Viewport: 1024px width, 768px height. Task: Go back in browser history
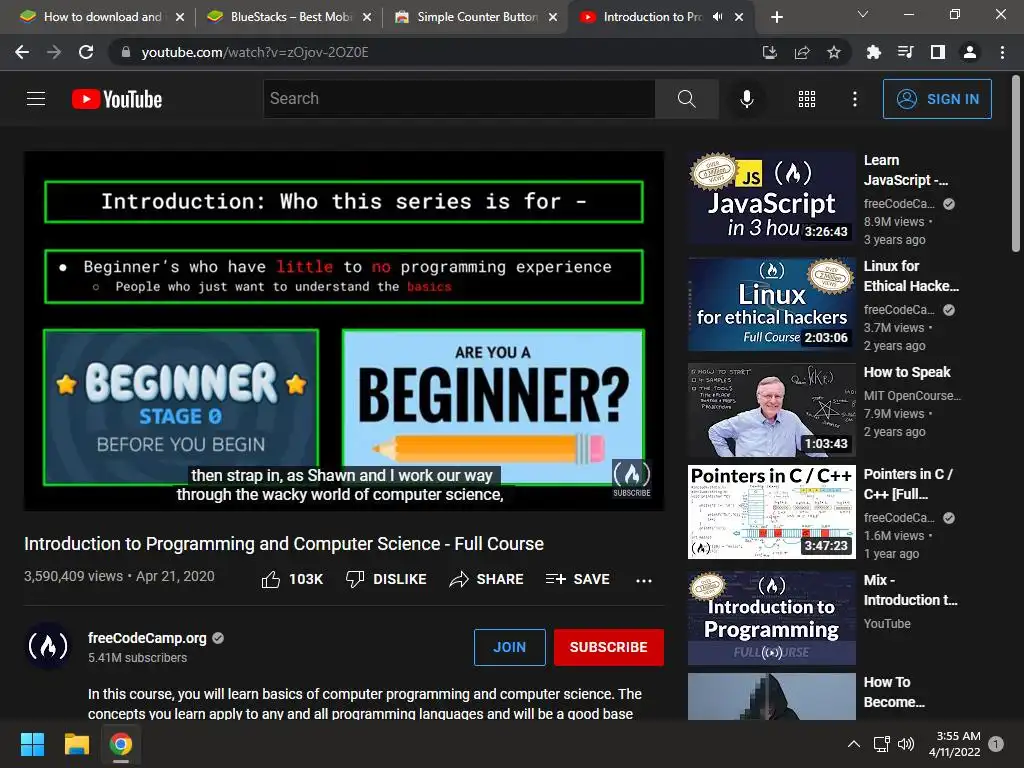tap(22, 52)
